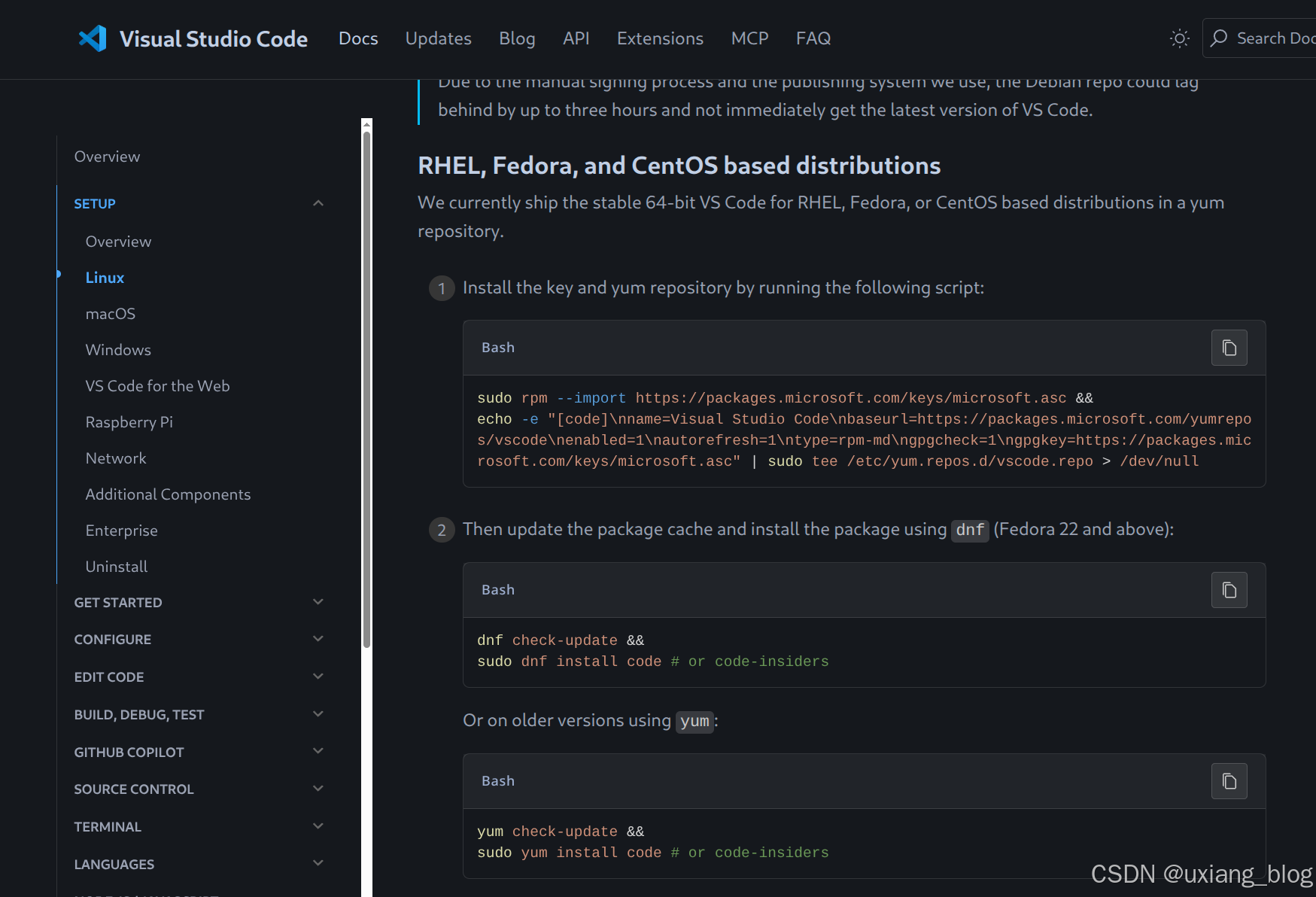
Task: Open the Additional Components page
Action: (x=168, y=494)
